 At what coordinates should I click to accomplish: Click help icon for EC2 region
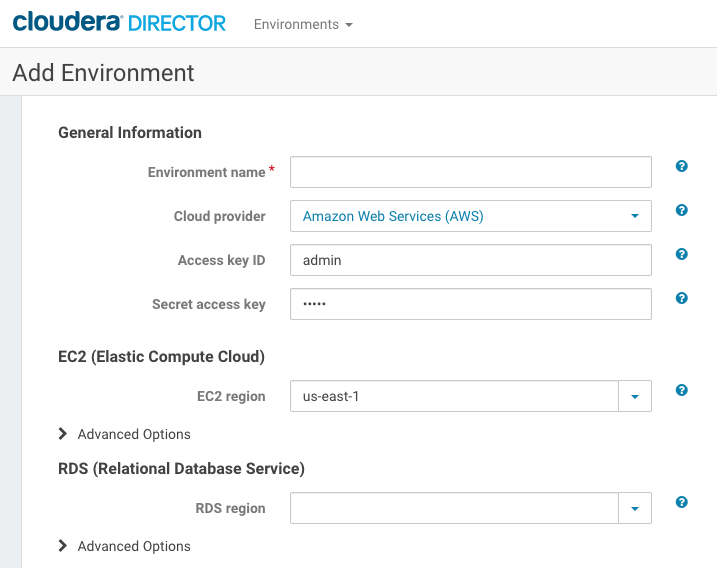(x=681, y=390)
